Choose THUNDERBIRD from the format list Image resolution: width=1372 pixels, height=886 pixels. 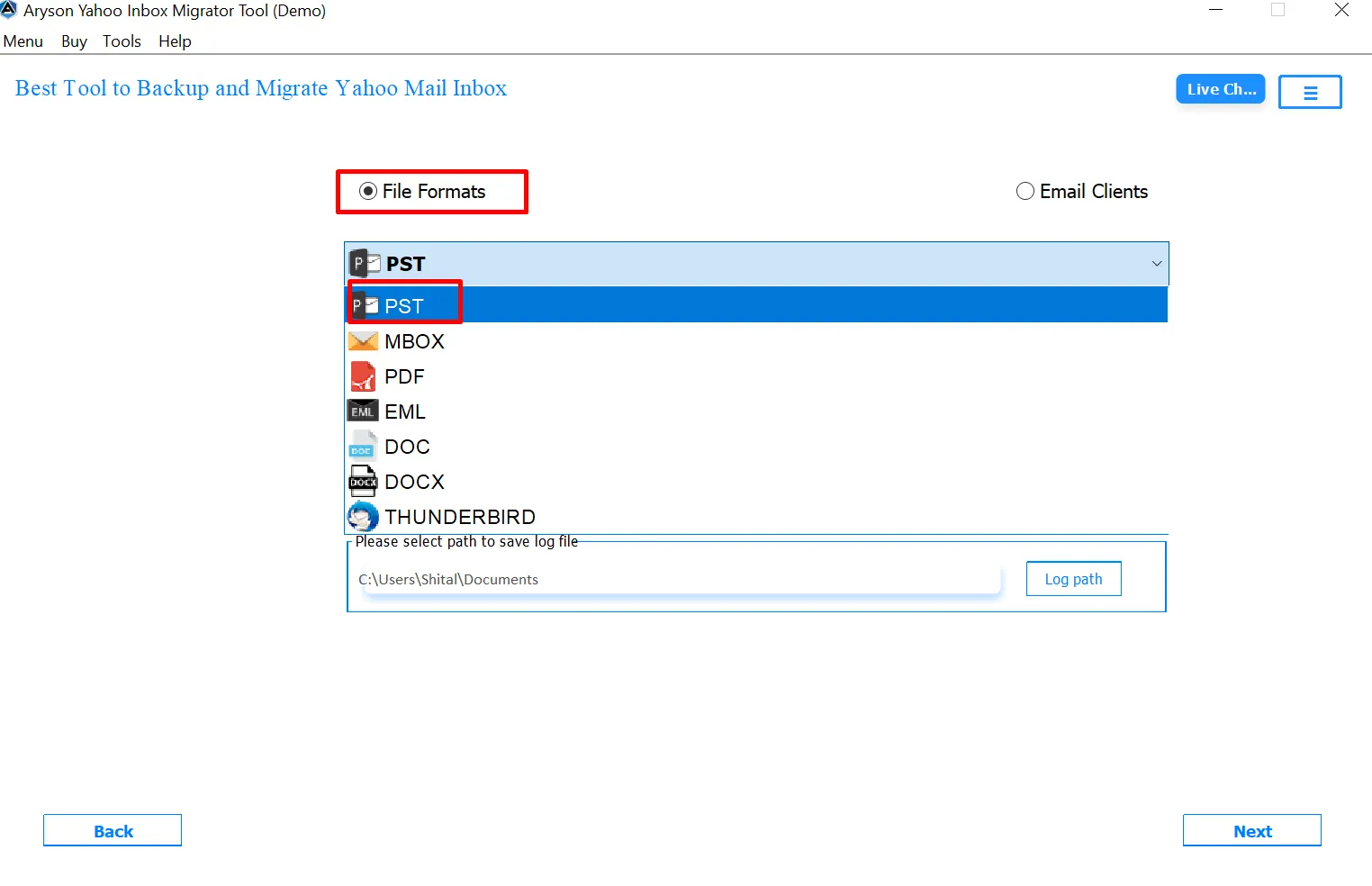pyautogui.click(x=757, y=517)
